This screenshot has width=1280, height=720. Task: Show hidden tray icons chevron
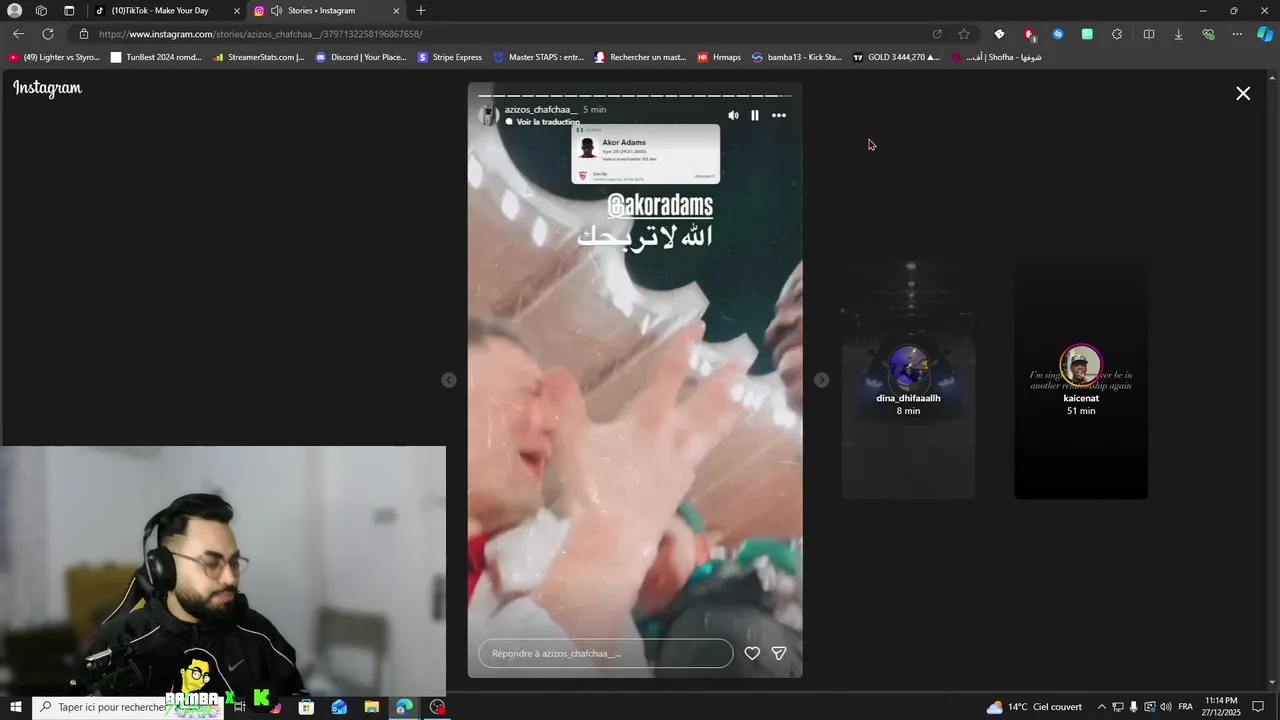[1102, 707]
